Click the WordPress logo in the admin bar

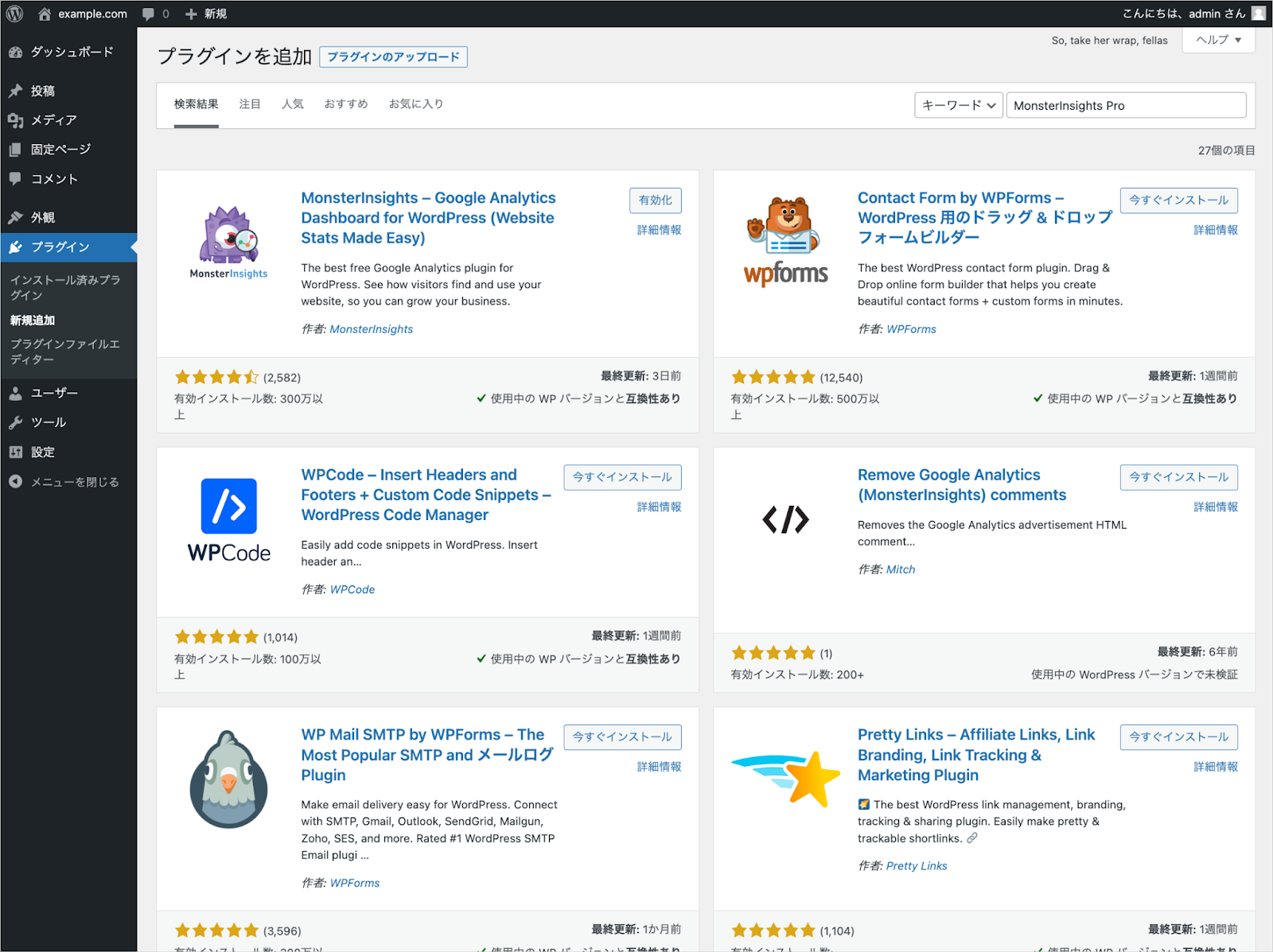[x=14, y=14]
